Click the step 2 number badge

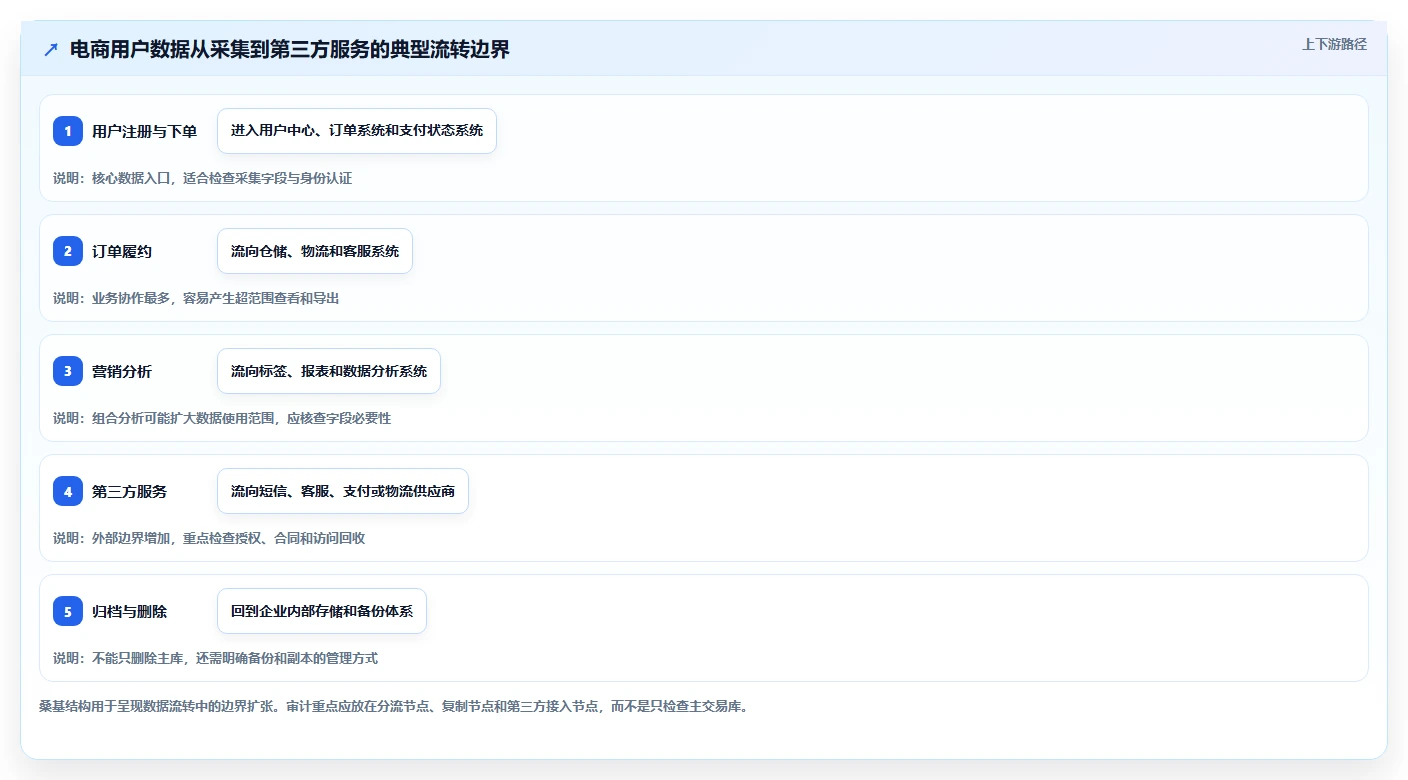68,251
